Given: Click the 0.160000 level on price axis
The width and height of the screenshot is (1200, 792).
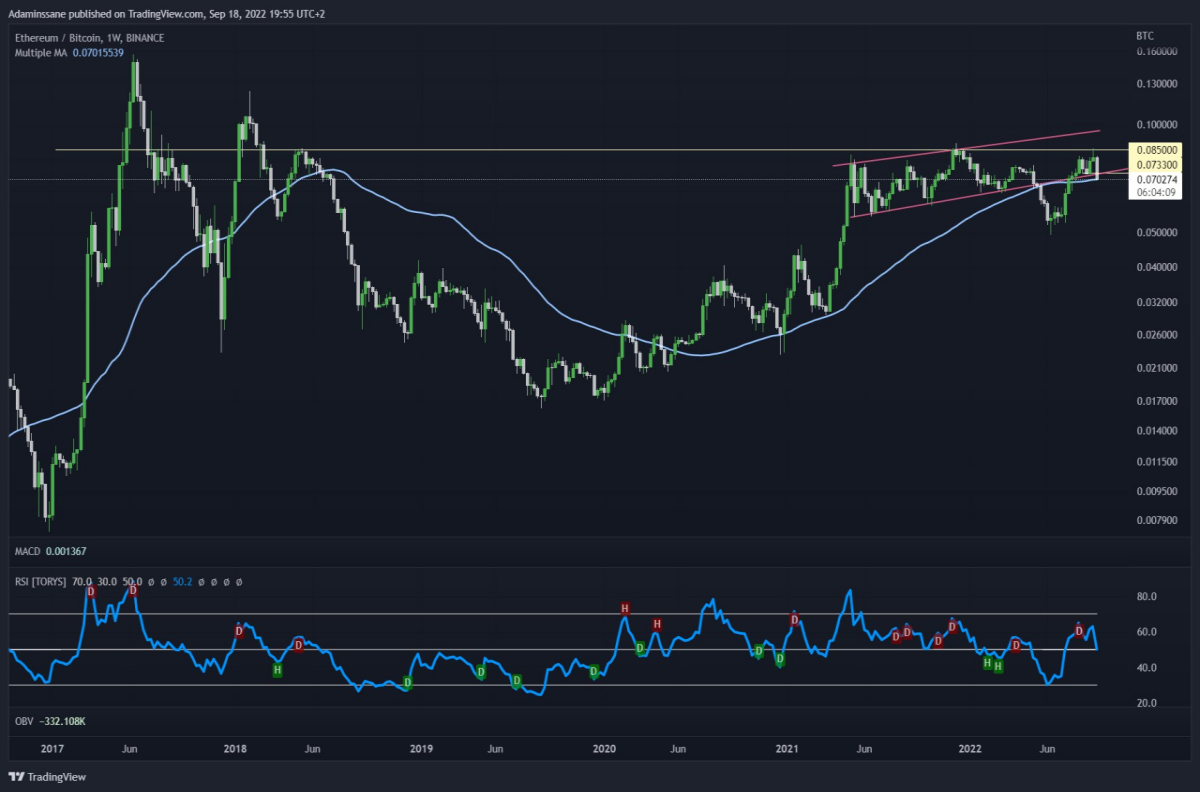Looking at the screenshot, I should [1157, 51].
